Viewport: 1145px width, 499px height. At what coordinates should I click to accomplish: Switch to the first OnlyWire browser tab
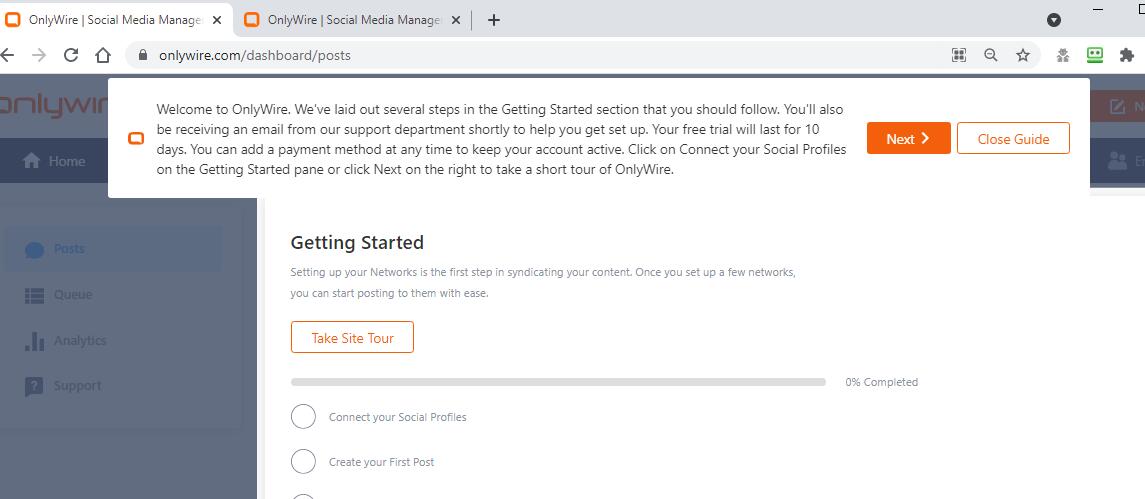[x=117, y=20]
